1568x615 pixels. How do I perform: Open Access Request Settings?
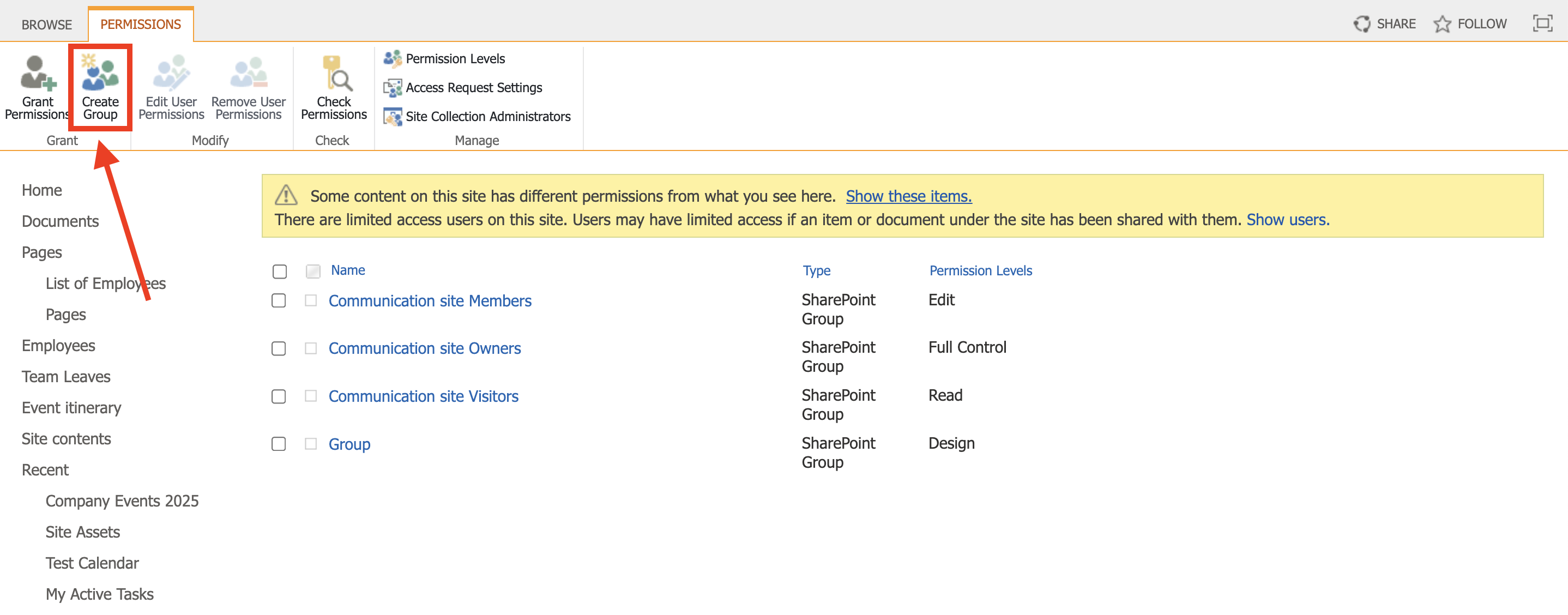pos(473,88)
